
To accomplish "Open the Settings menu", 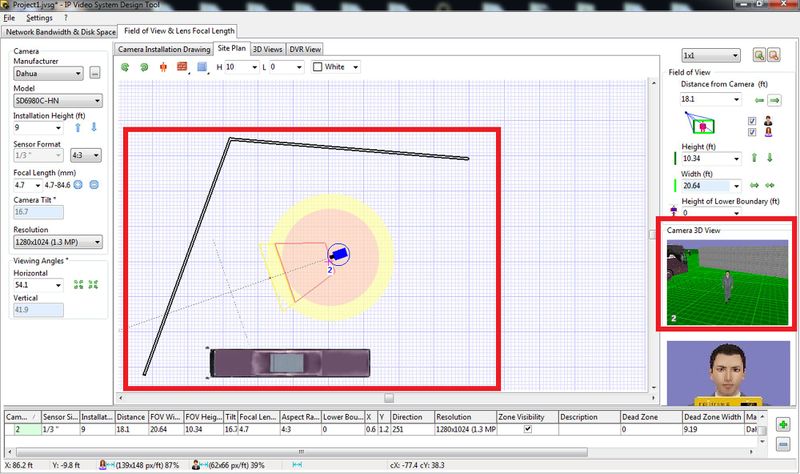I will [x=40, y=18].
